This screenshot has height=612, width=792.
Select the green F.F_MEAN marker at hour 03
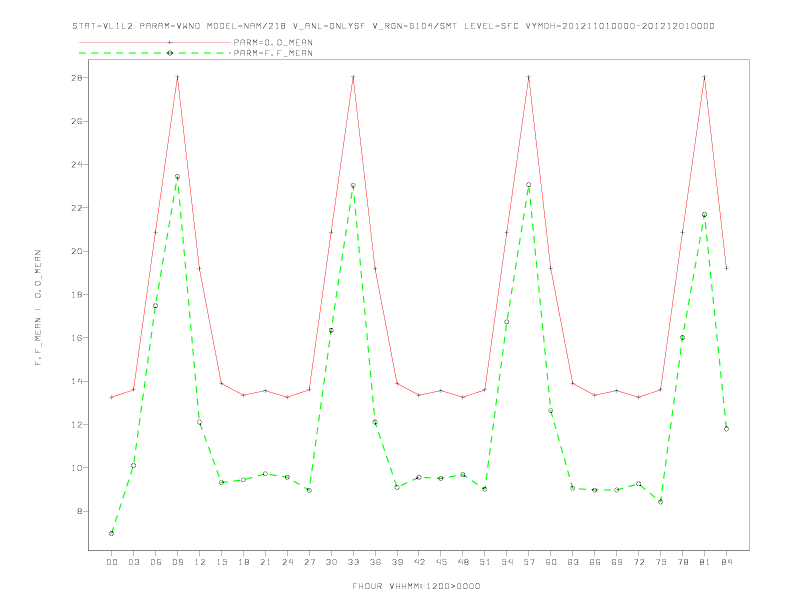133,466
